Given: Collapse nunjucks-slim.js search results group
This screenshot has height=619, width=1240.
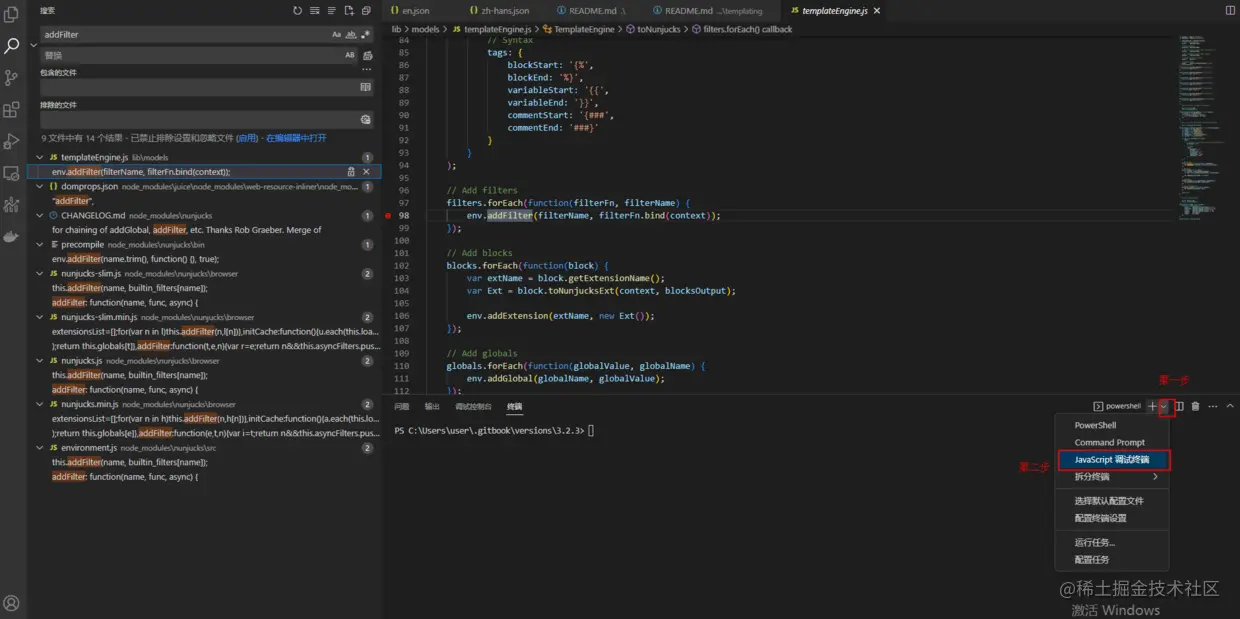Looking at the screenshot, I should (40, 273).
